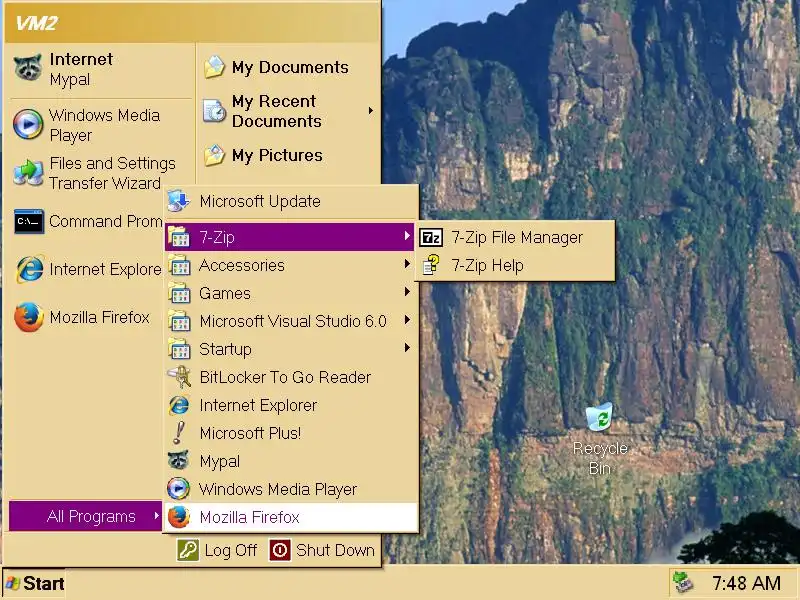Click the Windows Media Player icon in left pane
Viewport: 800px width, 600px height.
[28, 124]
